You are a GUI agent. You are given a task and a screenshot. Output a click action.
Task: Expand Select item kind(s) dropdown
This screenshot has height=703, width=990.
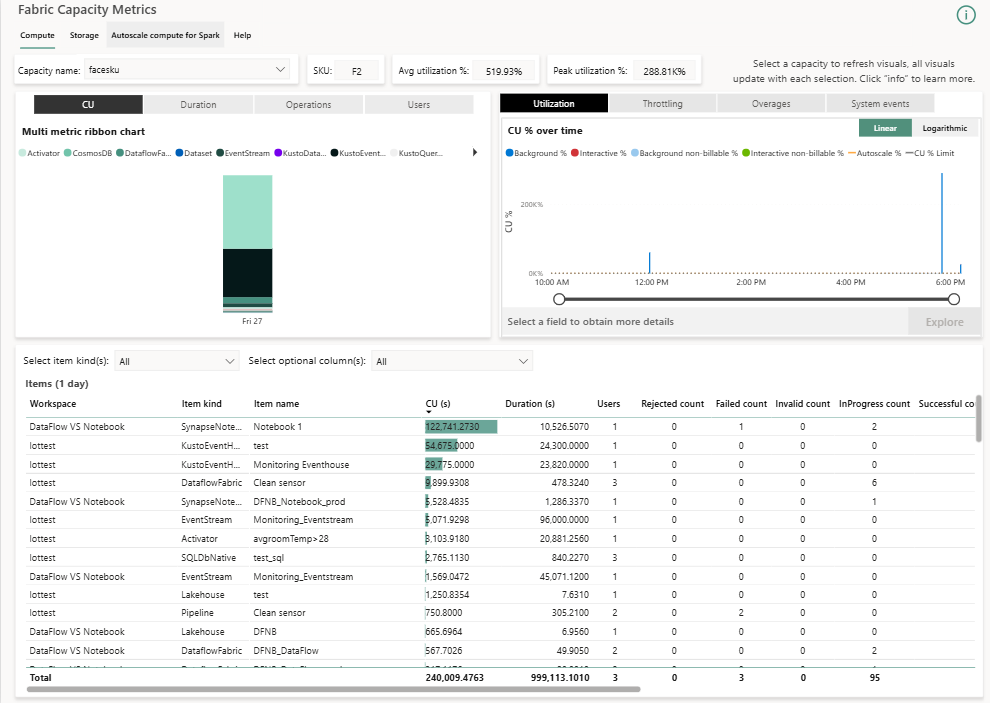pos(177,361)
